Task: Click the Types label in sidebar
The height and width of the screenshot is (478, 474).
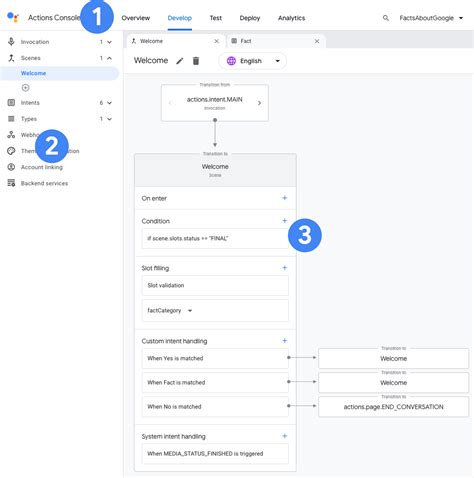Action: point(29,119)
